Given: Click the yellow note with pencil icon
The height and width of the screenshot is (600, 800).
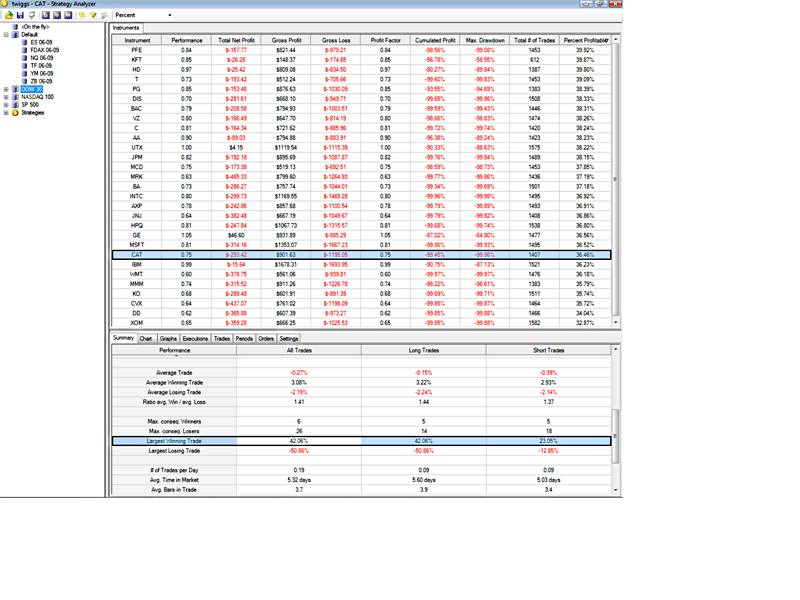Looking at the screenshot, I should click(x=93, y=15).
